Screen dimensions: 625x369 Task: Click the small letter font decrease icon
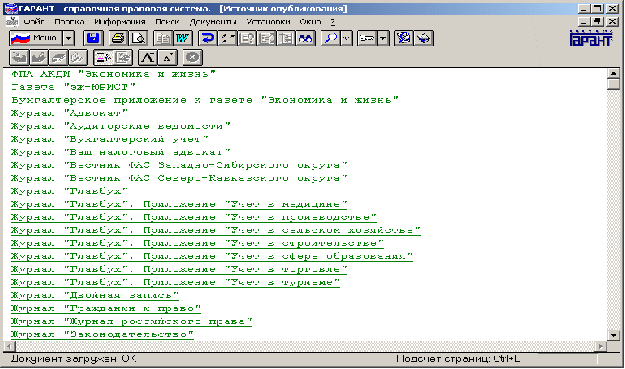point(168,58)
